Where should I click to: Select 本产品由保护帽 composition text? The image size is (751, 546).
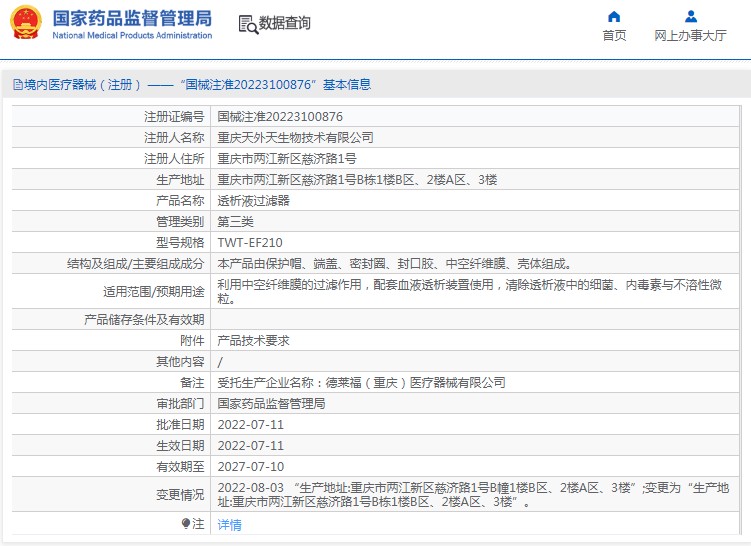394,264
